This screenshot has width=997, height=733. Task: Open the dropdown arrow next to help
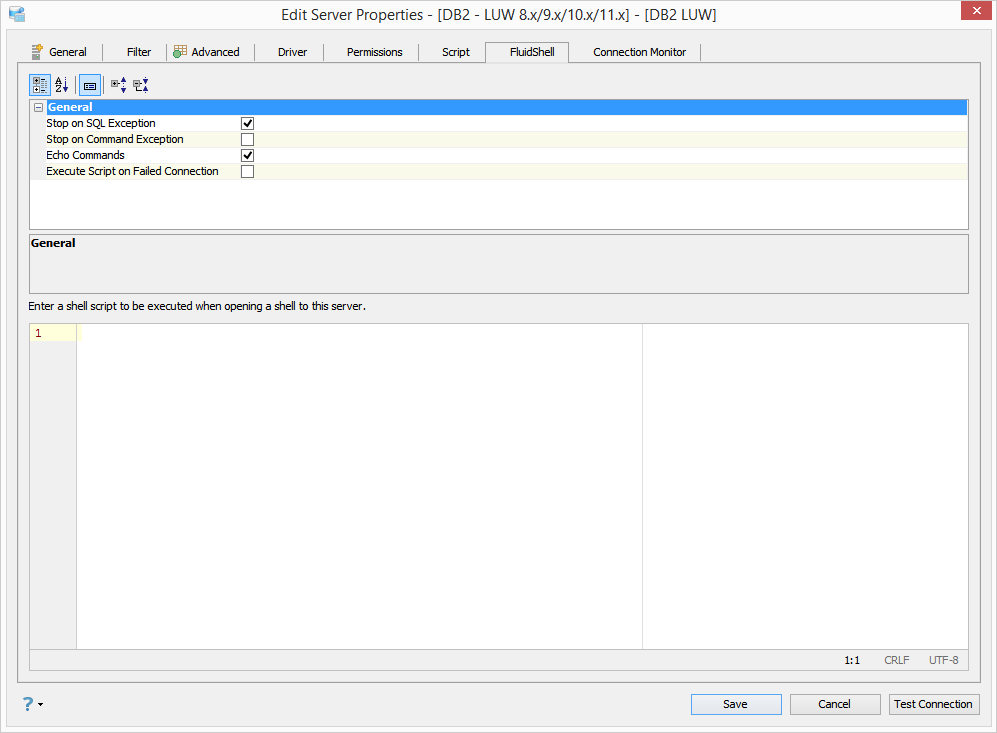point(41,704)
